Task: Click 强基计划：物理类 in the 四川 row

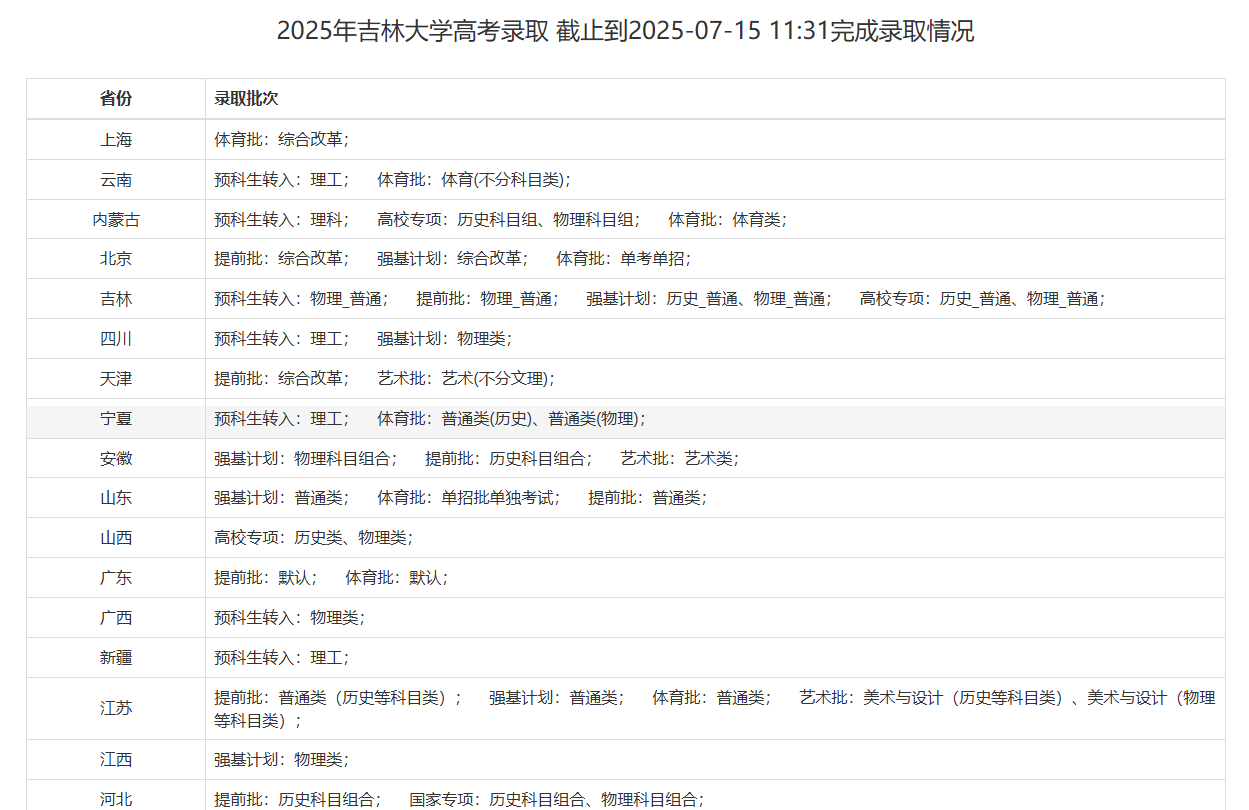Action: coord(444,339)
